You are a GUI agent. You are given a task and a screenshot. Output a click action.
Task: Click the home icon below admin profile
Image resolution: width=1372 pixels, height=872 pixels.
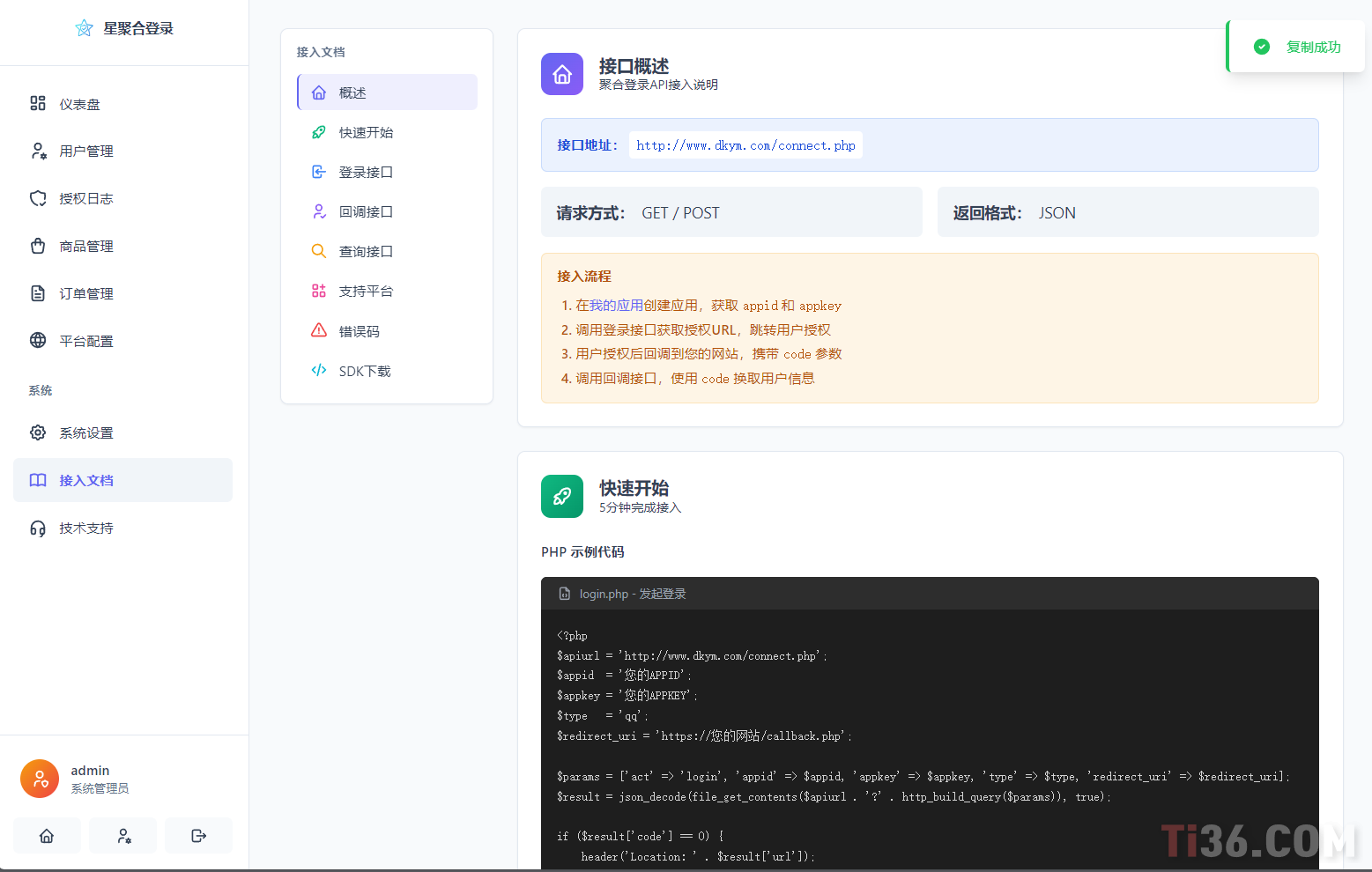point(47,835)
